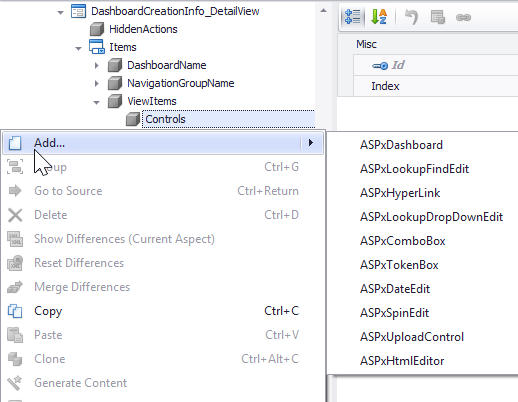Click the HiddenActions node cube icon

tap(97, 29)
